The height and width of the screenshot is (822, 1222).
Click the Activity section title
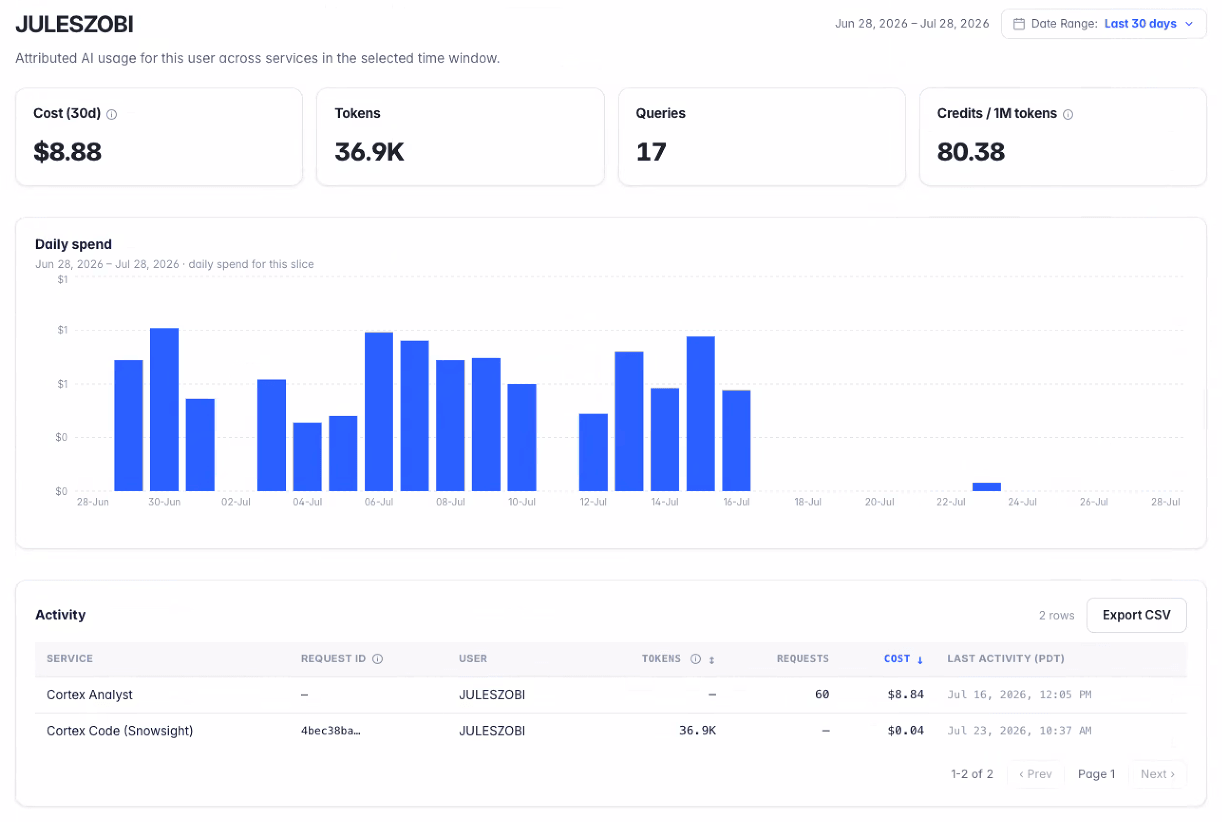(60, 615)
